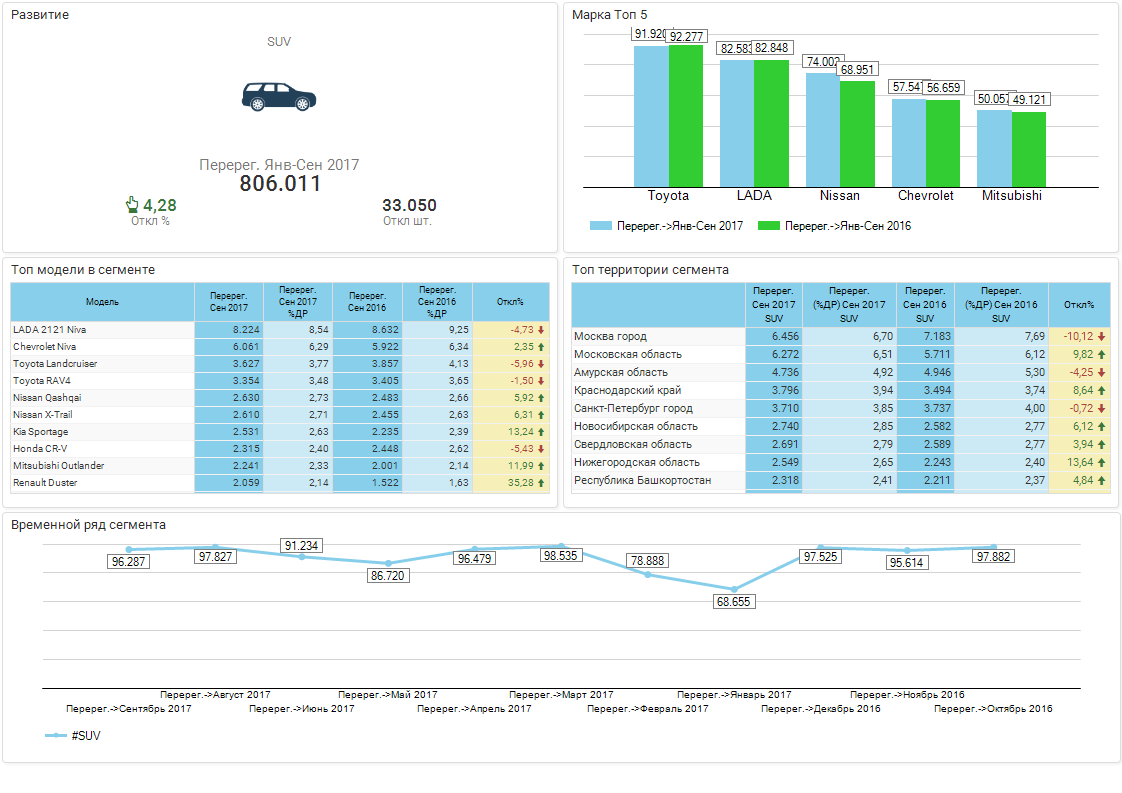Click the 91.234 data label for Июнь 2017
Viewport: 1122px width, 793px height.
tap(301, 545)
